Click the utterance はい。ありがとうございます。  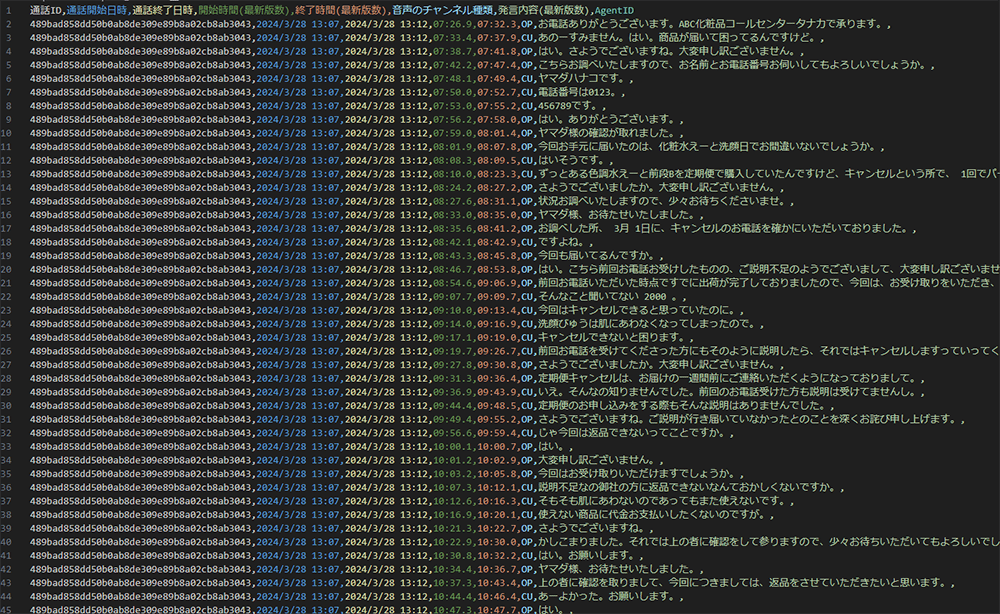pos(606,119)
